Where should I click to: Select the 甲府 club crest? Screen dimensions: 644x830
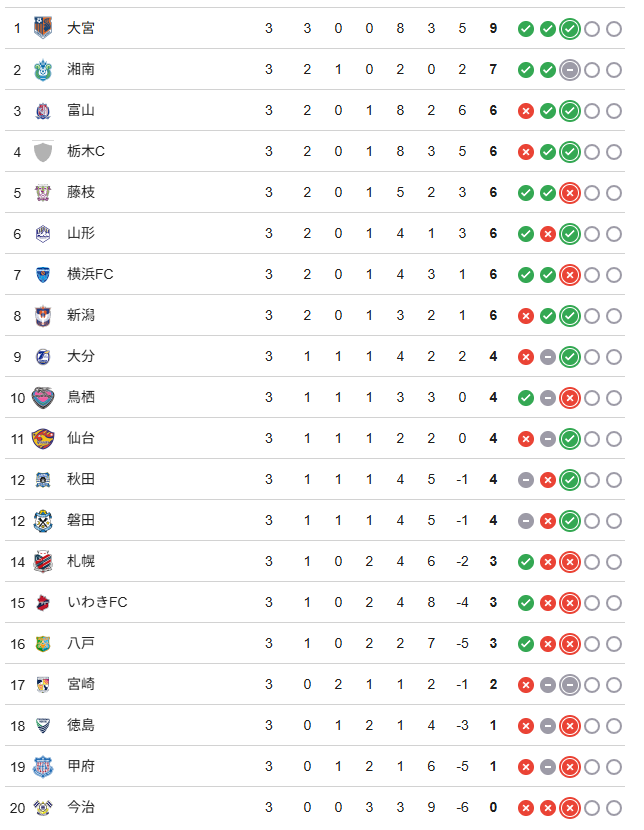pyautogui.click(x=43, y=766)
